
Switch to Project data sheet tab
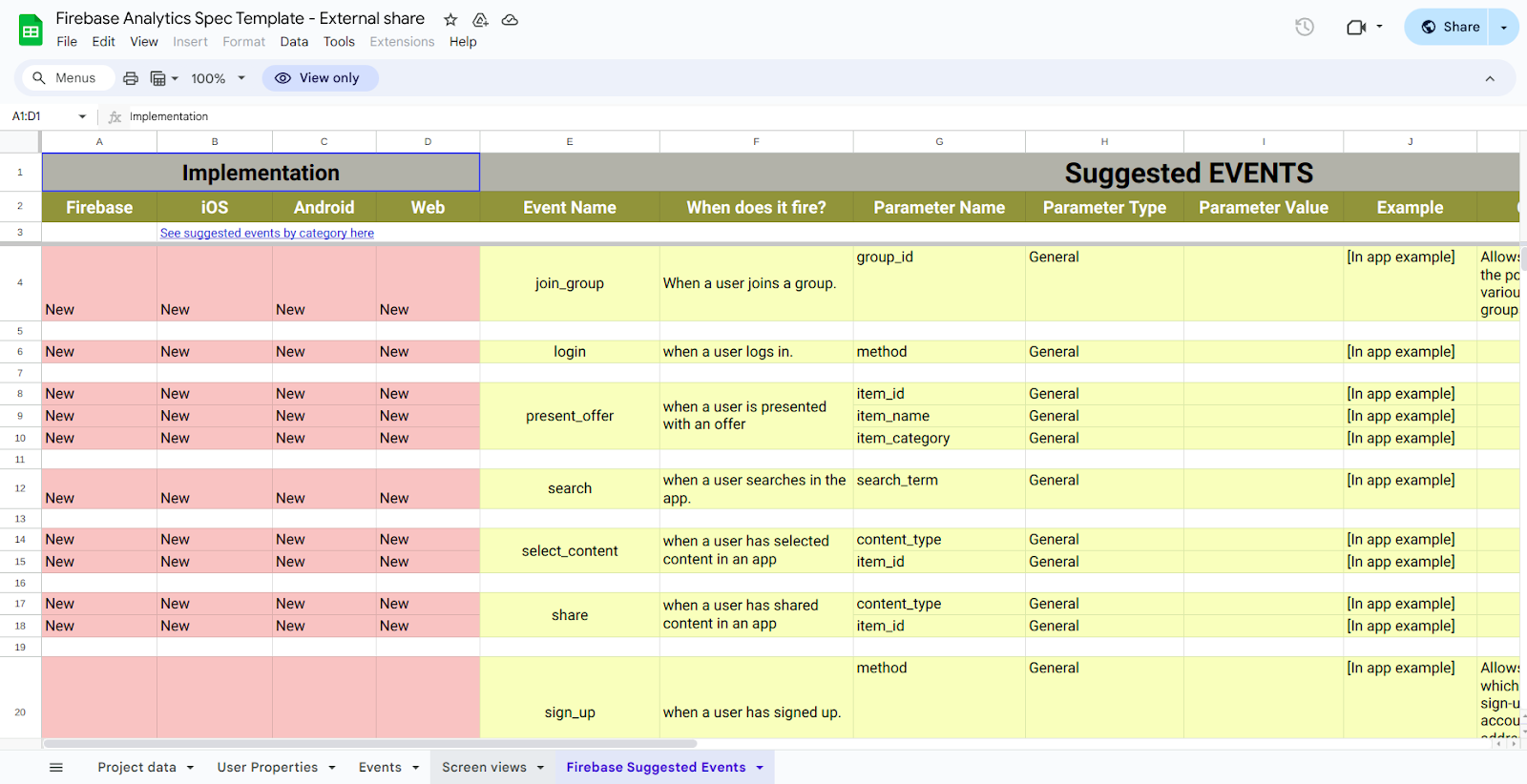click(x=136, y=767)
